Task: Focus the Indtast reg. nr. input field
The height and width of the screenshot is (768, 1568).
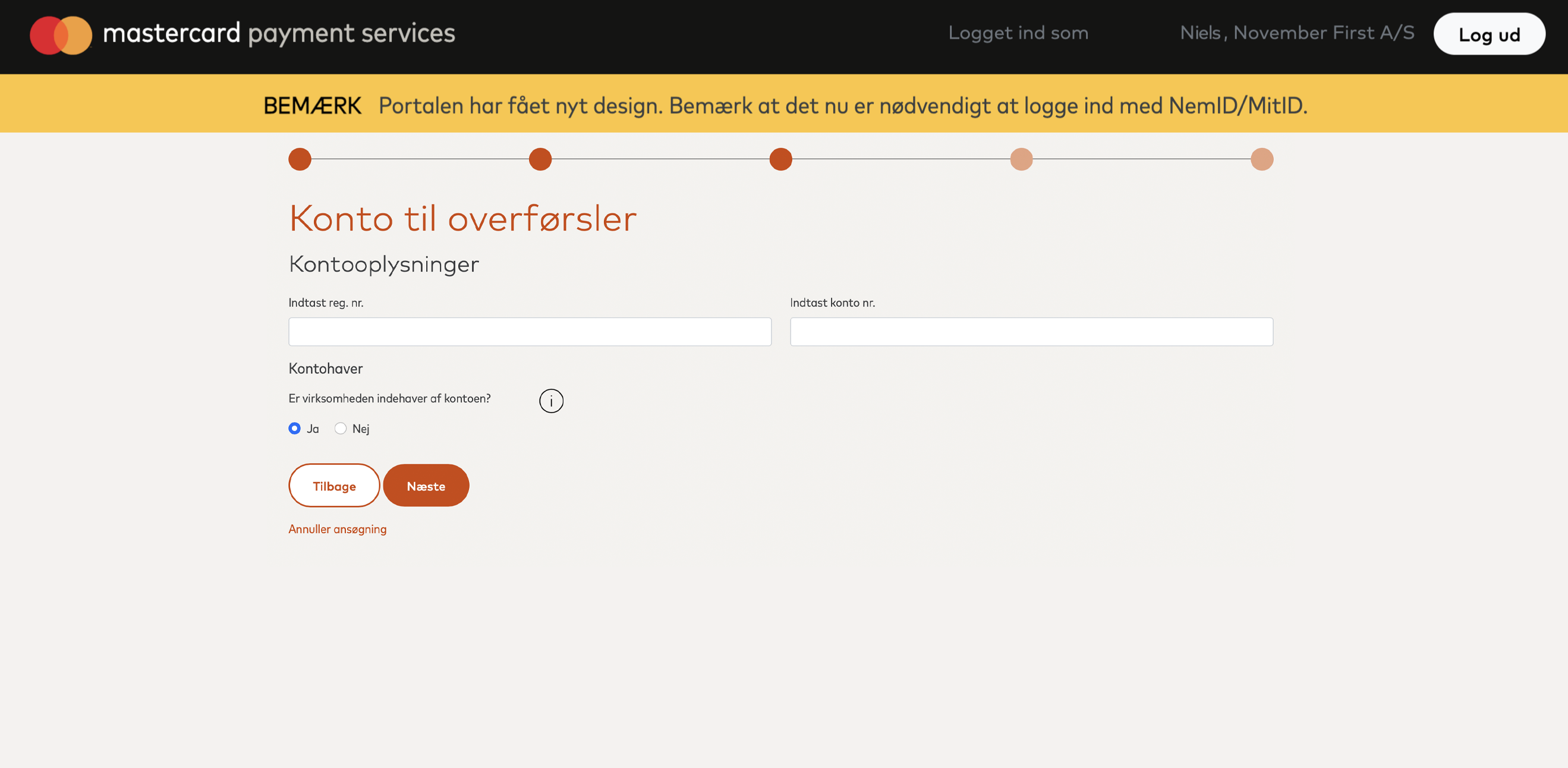Action: (530, 332)
